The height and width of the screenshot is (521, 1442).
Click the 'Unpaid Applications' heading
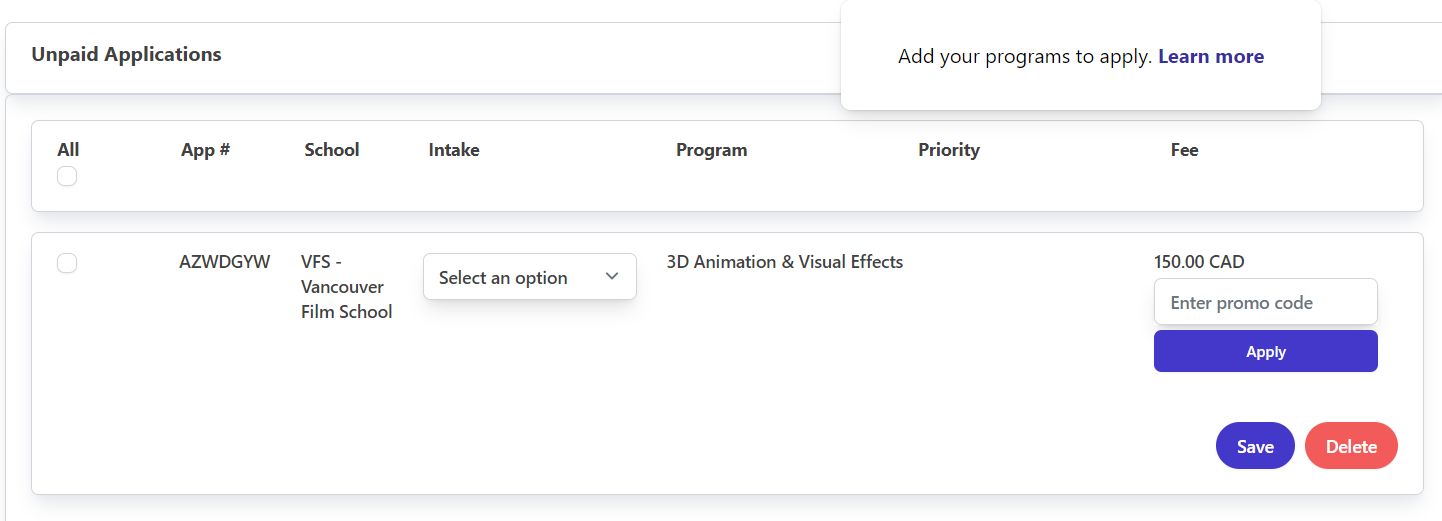pyautogui.click(x=126, y=54)
